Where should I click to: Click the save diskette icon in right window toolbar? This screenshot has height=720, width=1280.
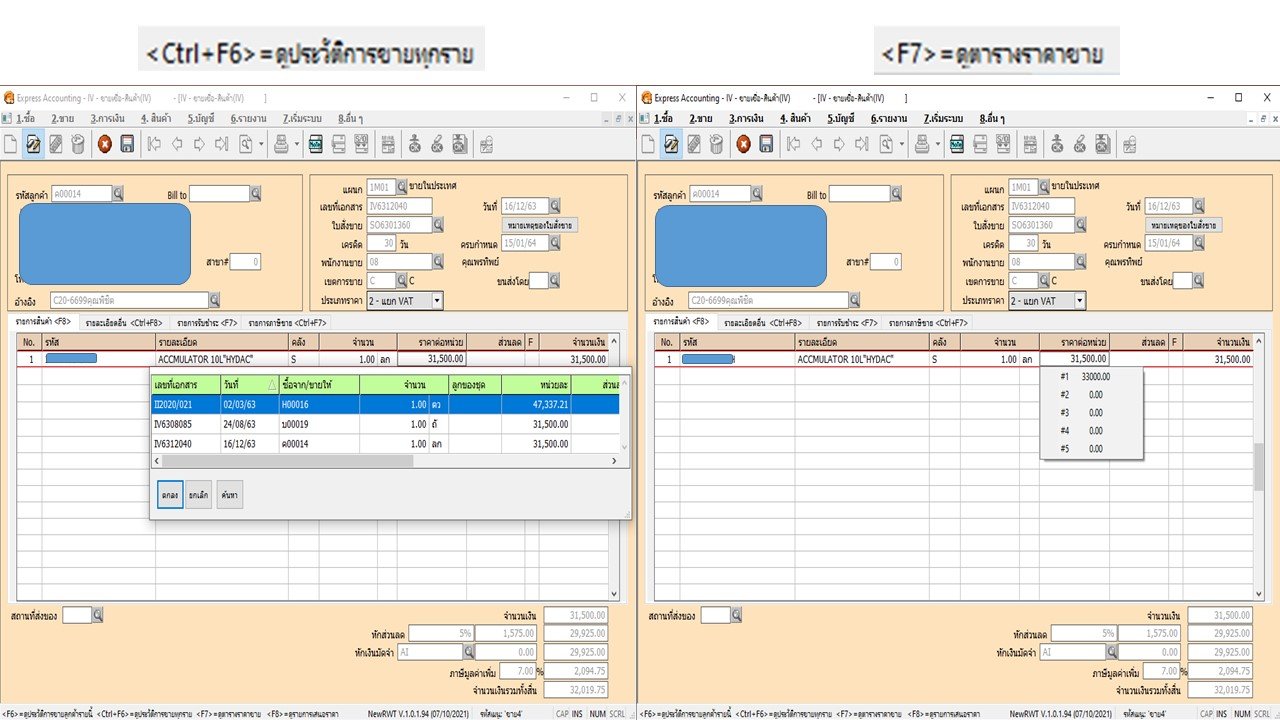point(766,144)
